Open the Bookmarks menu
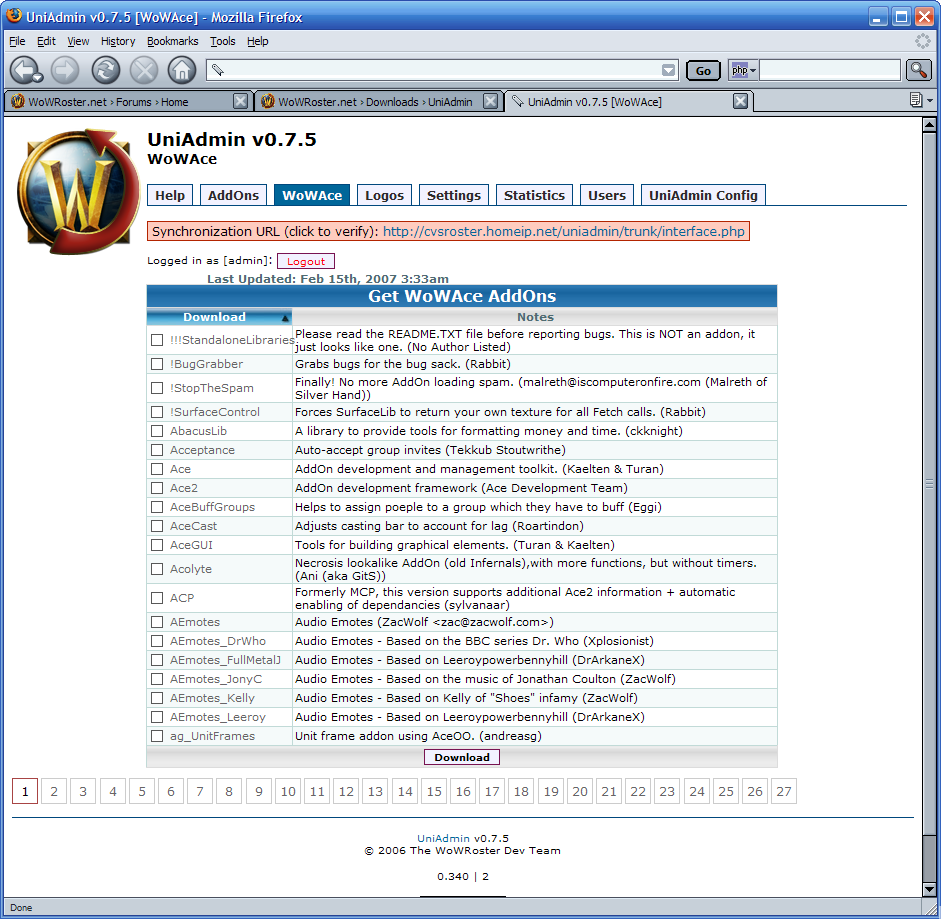Screen dimensions: 941x919 (x=172, y=41)
